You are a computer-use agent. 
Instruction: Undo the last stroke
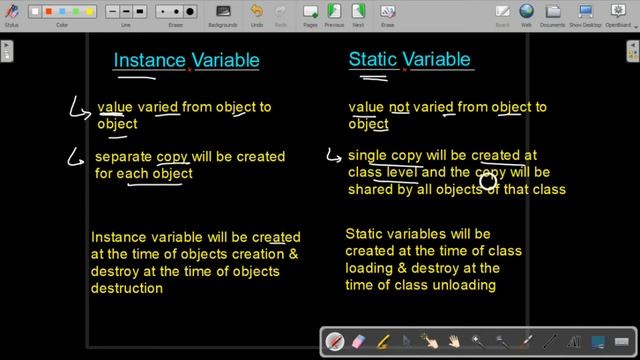[x=257, y=15]
